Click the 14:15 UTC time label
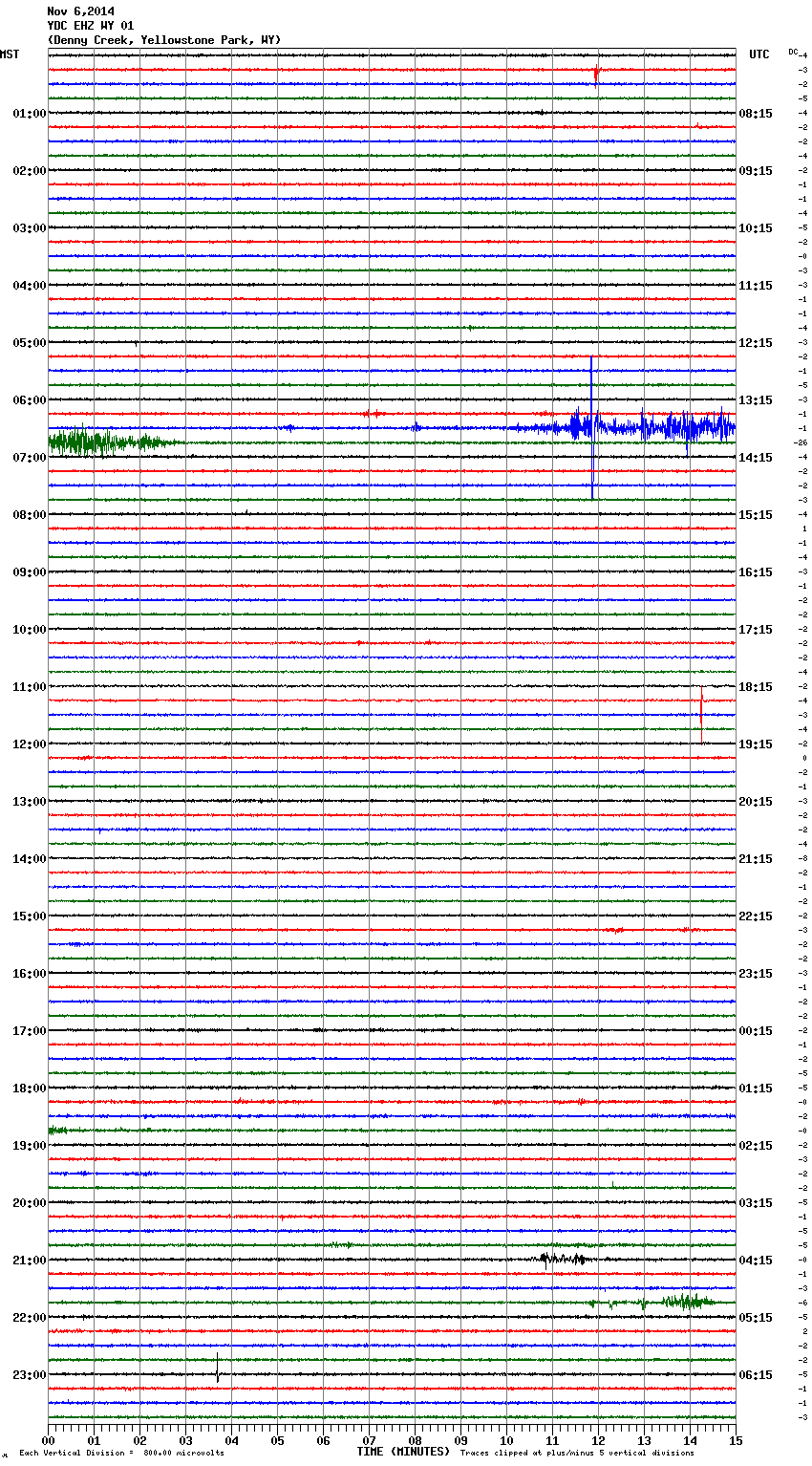Image resolution: width=812 pixels, height=1466 pixels. [x=756, y=458]
